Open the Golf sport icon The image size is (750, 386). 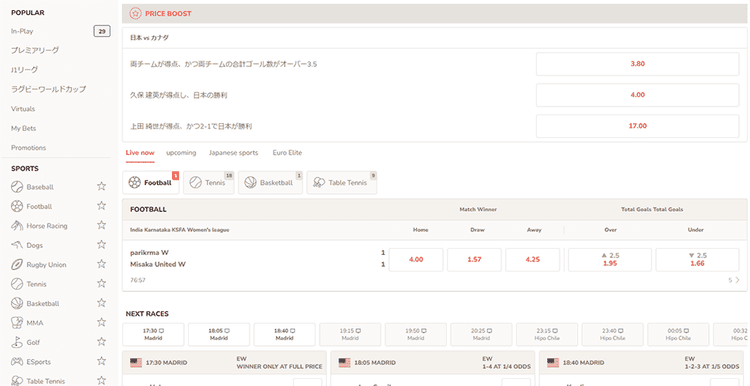[17, 342]
